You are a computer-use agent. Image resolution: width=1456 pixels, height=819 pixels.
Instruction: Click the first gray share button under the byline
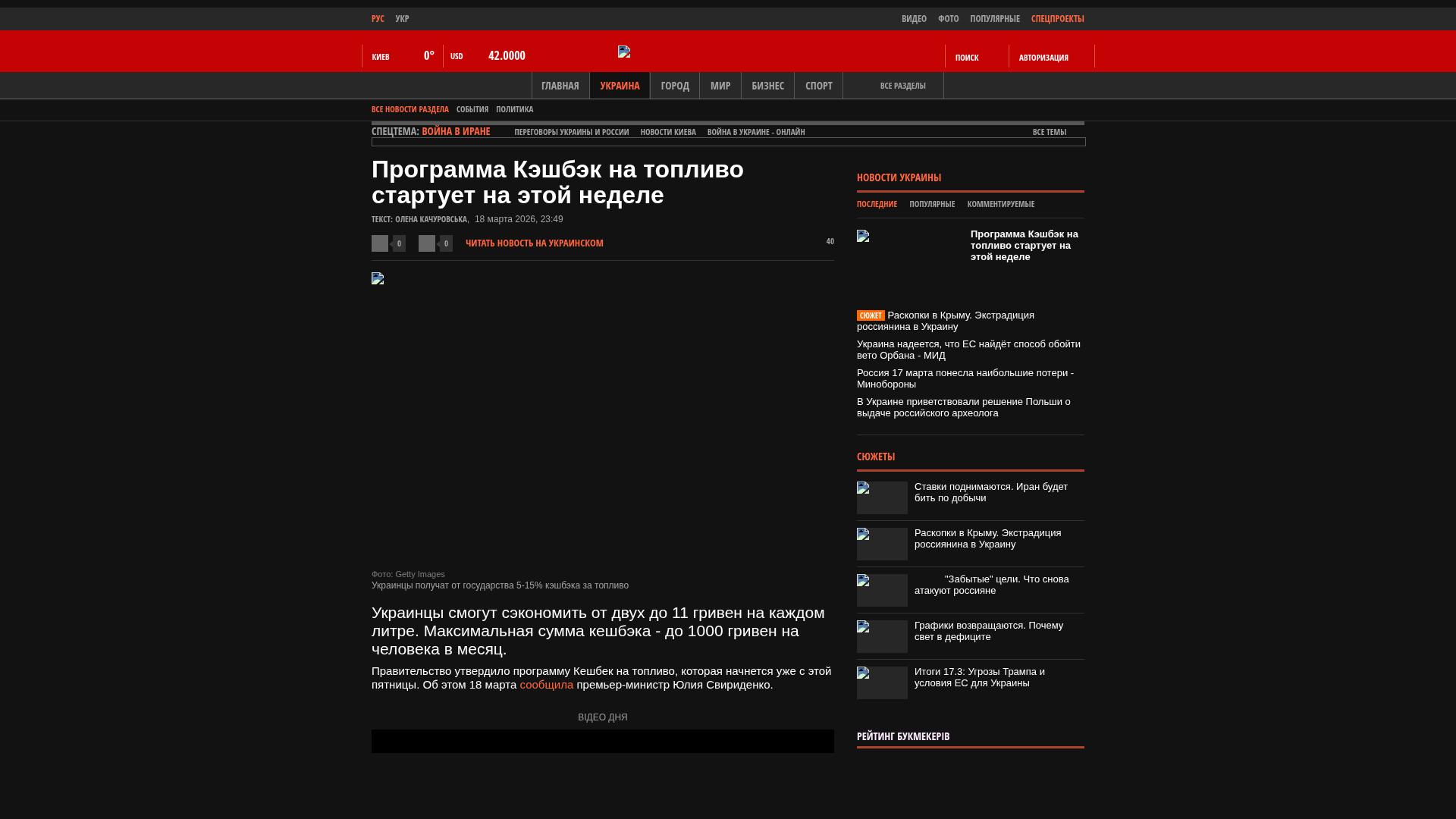[380, 243]
